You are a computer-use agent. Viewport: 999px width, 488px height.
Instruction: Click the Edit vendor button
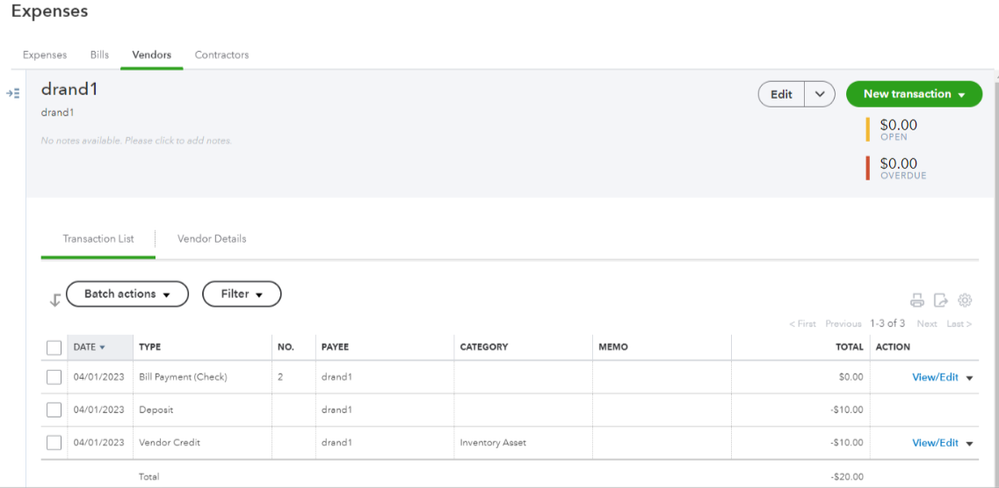pos(781,94)
